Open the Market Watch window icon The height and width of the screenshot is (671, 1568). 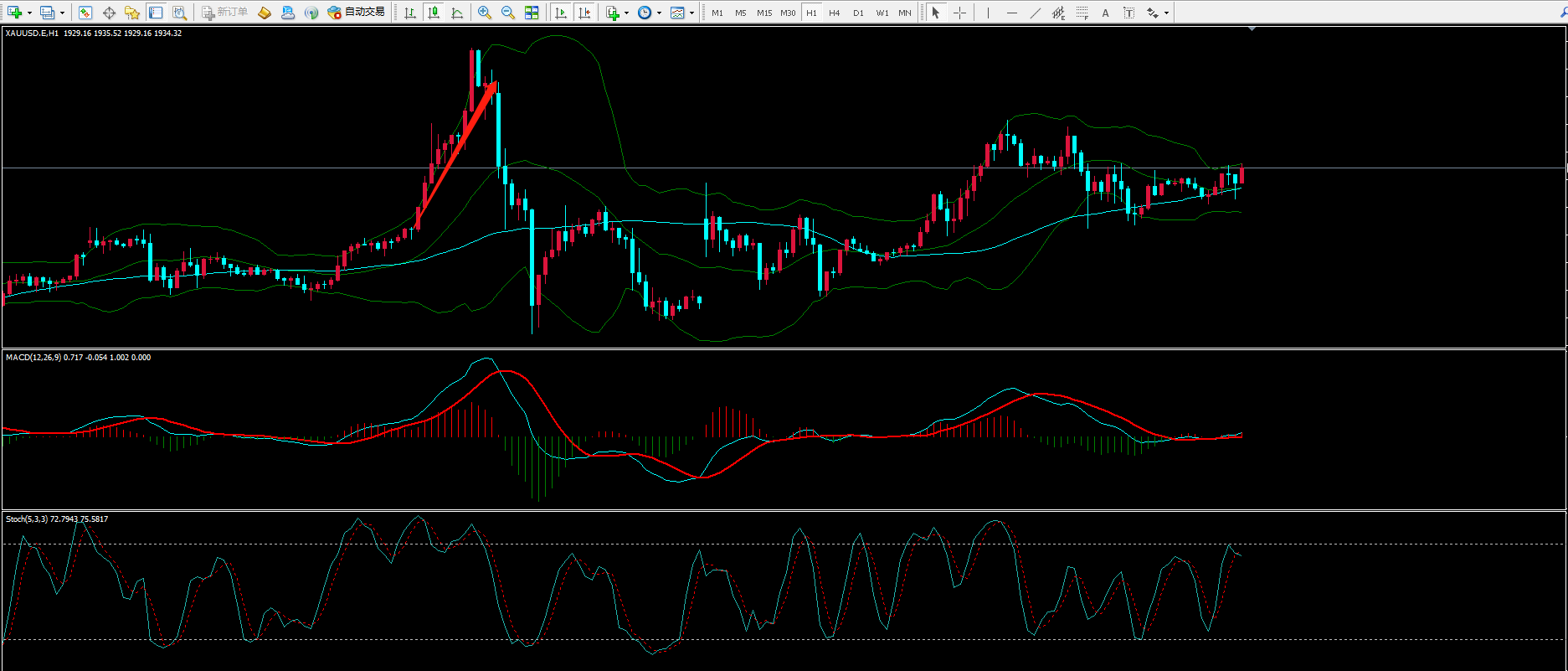(85, 13)
